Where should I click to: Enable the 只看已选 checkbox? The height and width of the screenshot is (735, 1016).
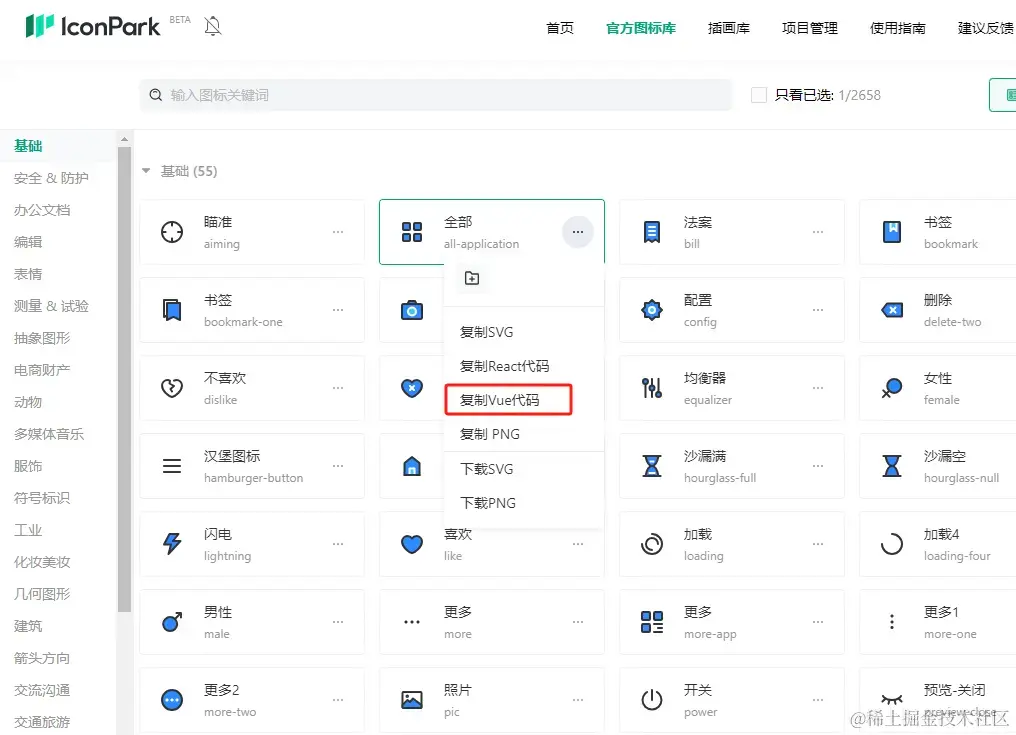[757, 94]
